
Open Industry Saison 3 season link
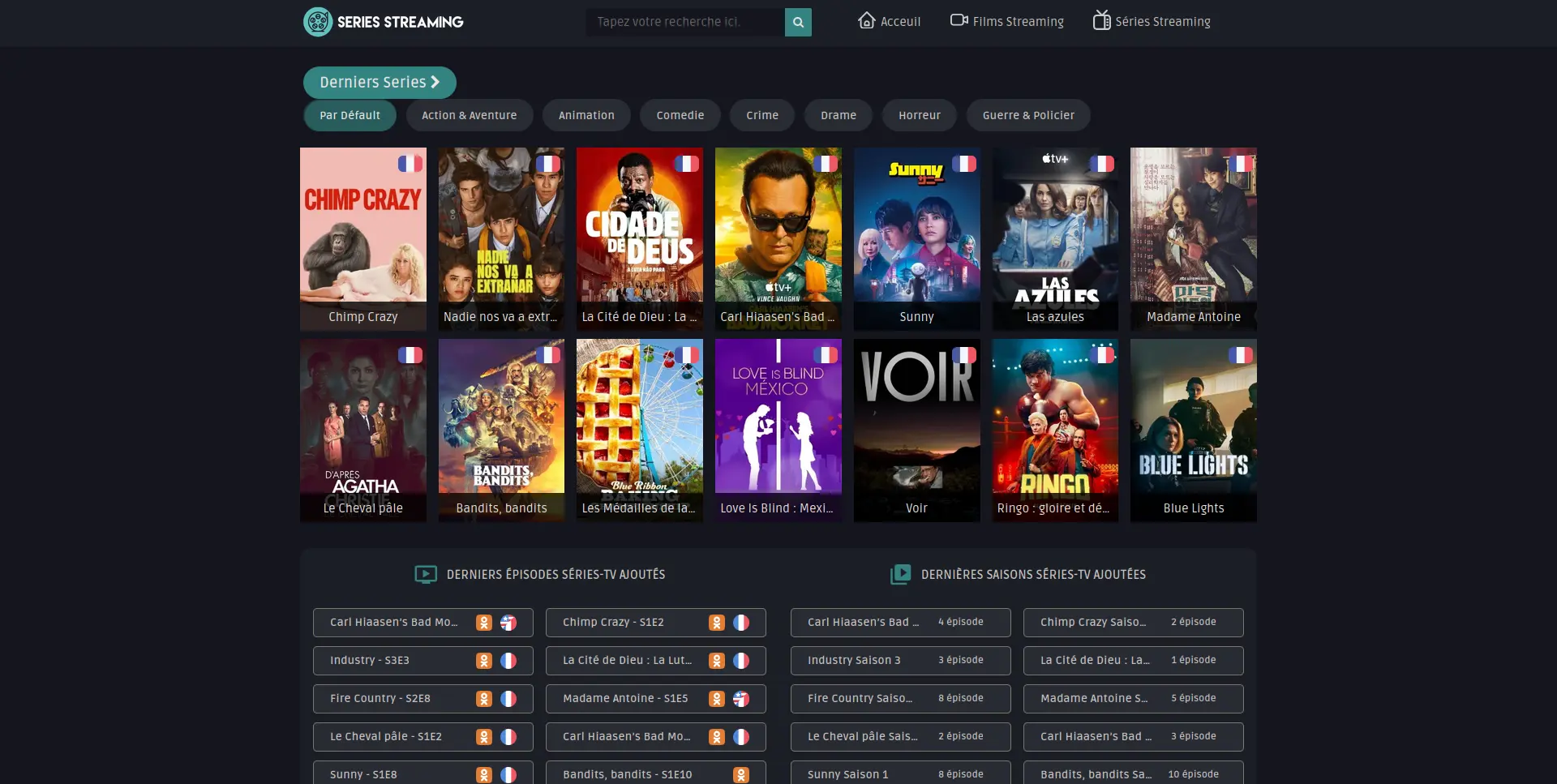coord(901,661)
